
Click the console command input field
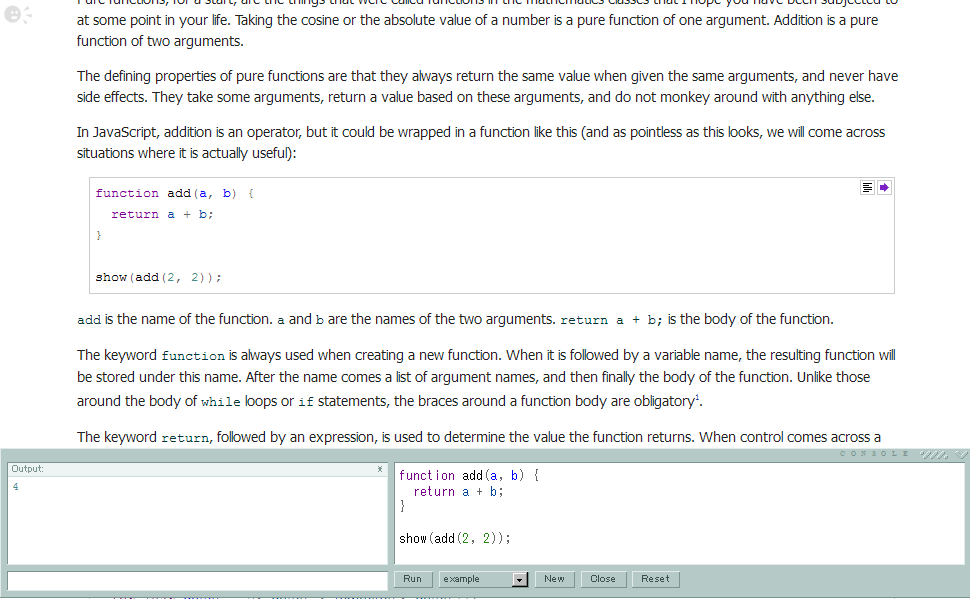click(x=197, y=580)
